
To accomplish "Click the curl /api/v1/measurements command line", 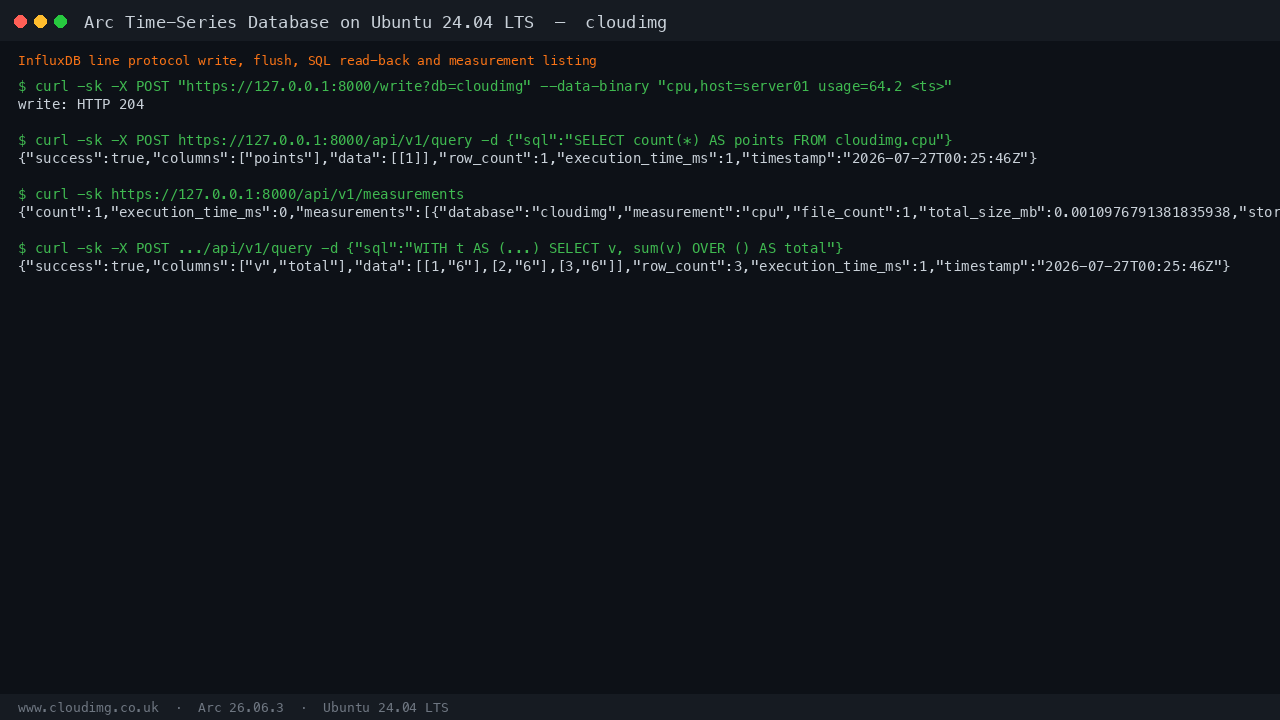I will [x=241, y=194].
